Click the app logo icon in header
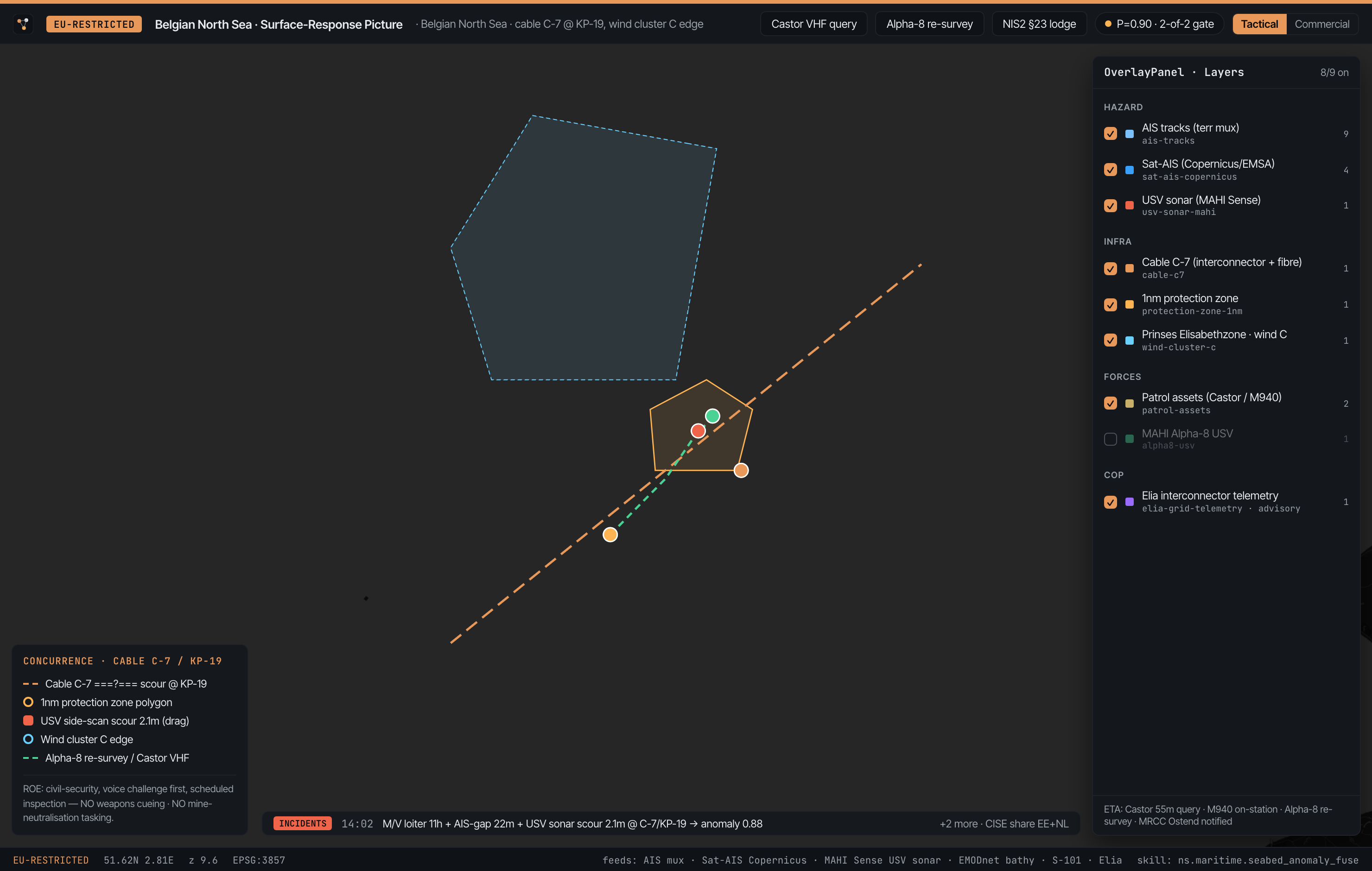This screenshot has height=871, width=1372. coord(23,24)
